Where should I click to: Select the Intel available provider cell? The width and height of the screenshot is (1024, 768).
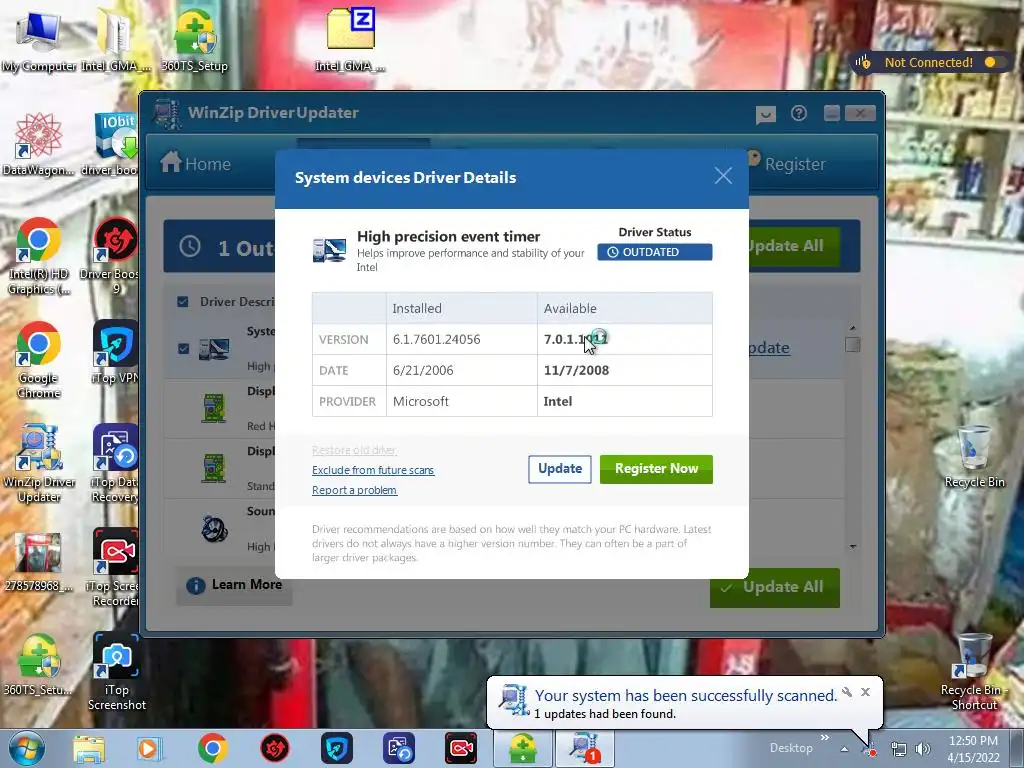625,401
